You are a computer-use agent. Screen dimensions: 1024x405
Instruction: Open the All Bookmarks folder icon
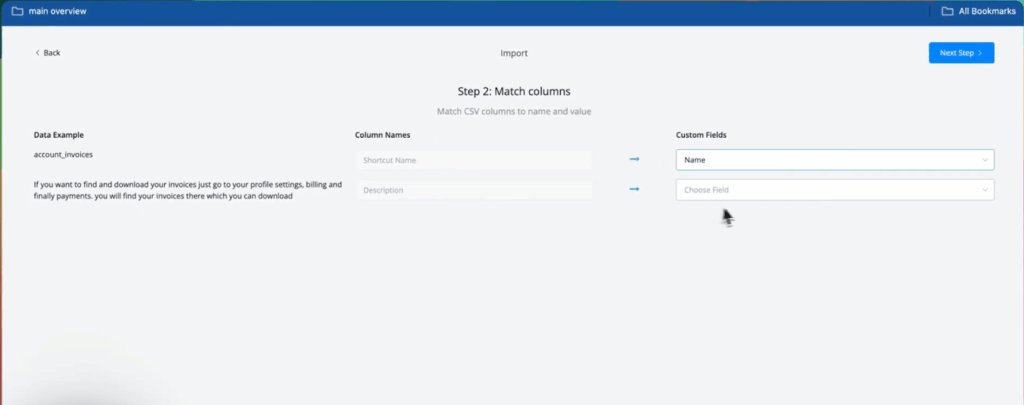click(x=947, y=12)
